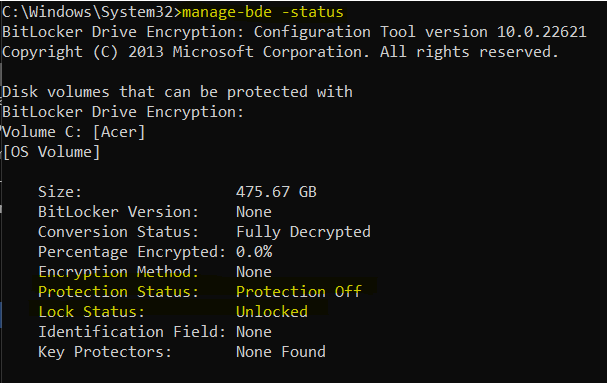Click the Copyright Microsoft Corporation line

click(281, 52)
